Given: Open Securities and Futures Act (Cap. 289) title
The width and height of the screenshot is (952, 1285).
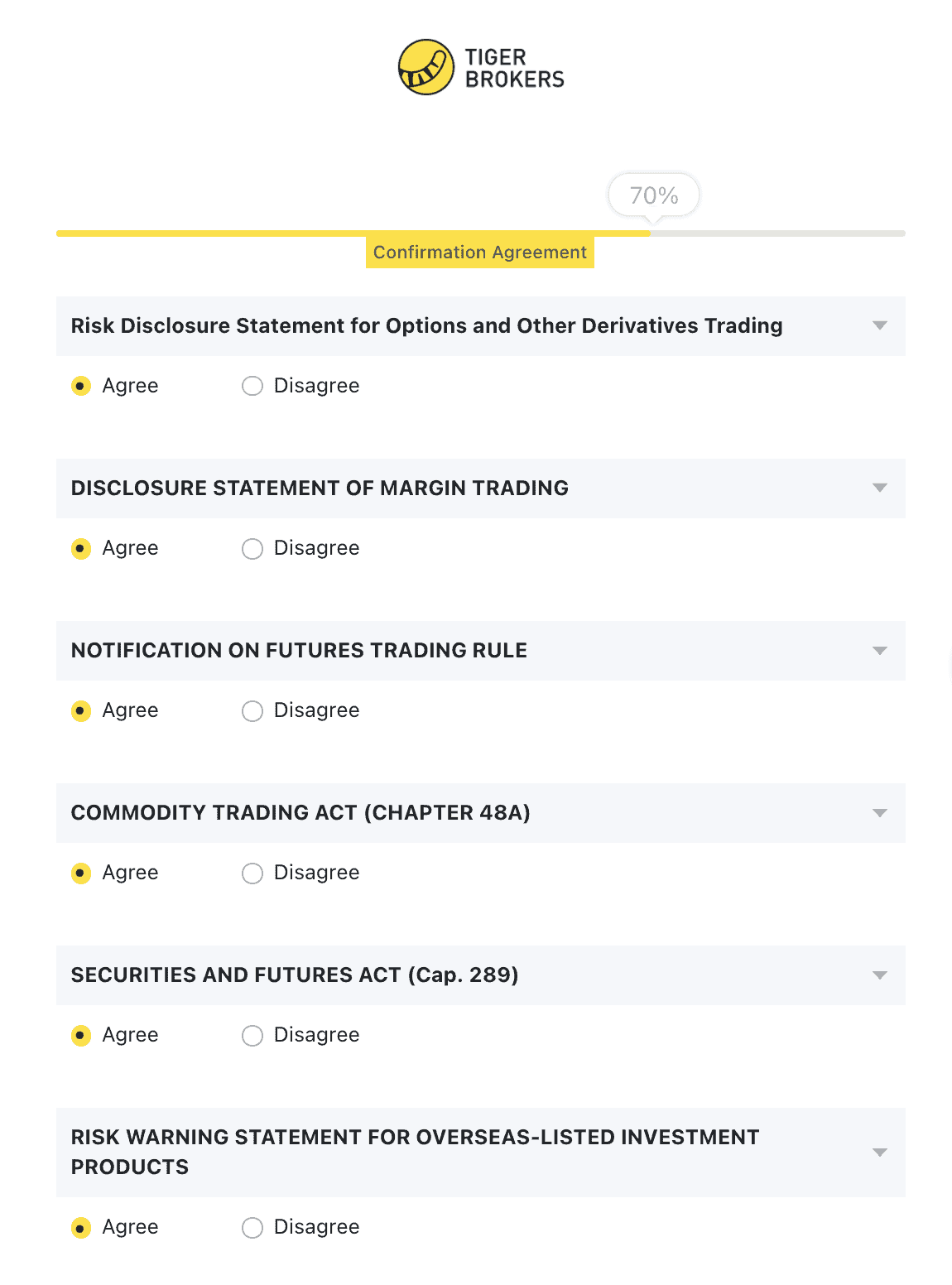Looking at the screenshot, I should [295, 975].
